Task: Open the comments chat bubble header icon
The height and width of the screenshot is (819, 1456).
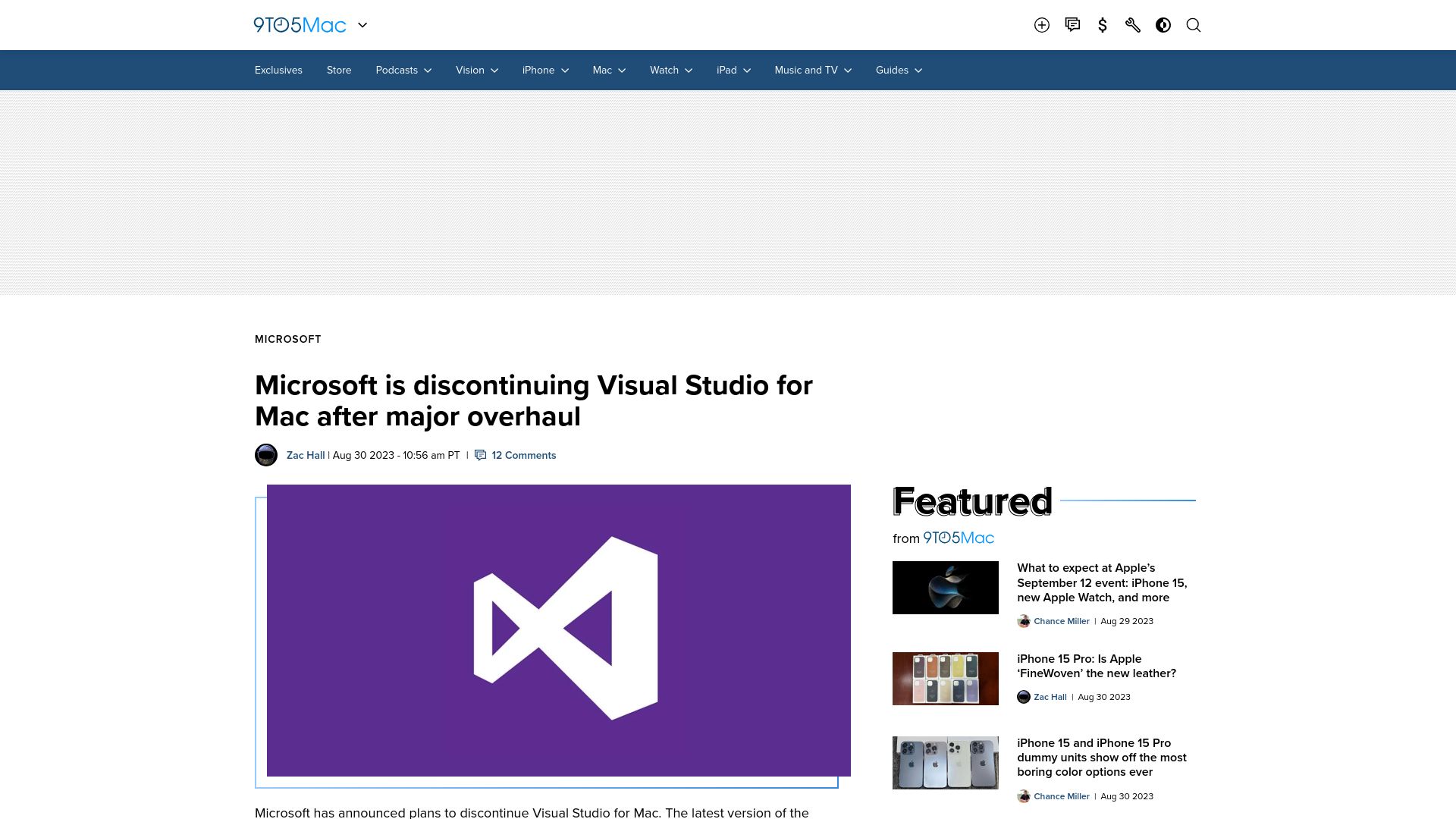Action: 1072,25
